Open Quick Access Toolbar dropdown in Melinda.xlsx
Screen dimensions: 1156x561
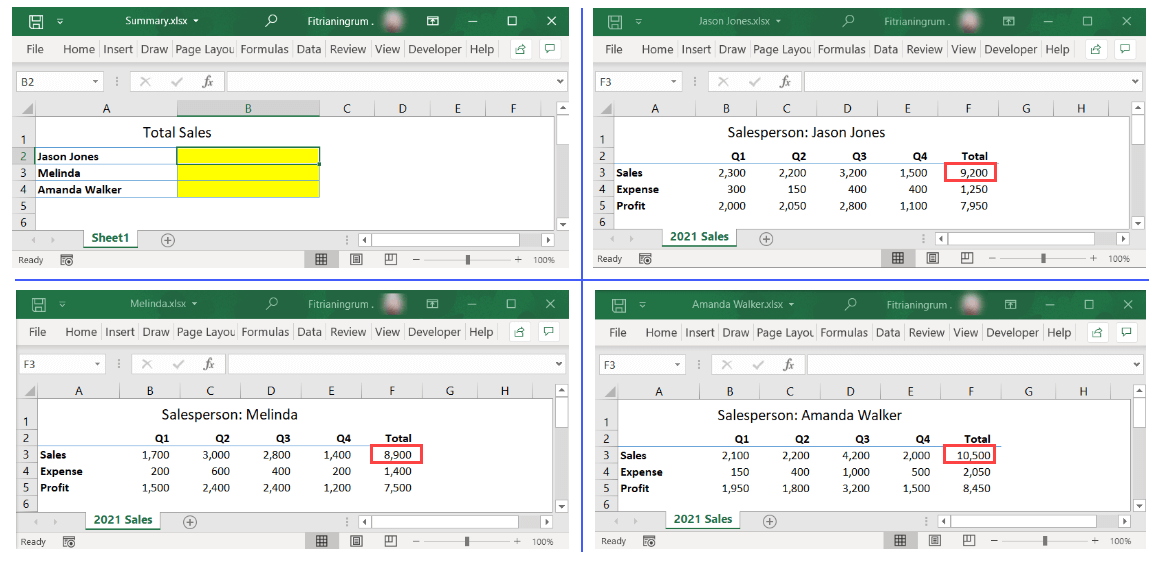[63, 304]
